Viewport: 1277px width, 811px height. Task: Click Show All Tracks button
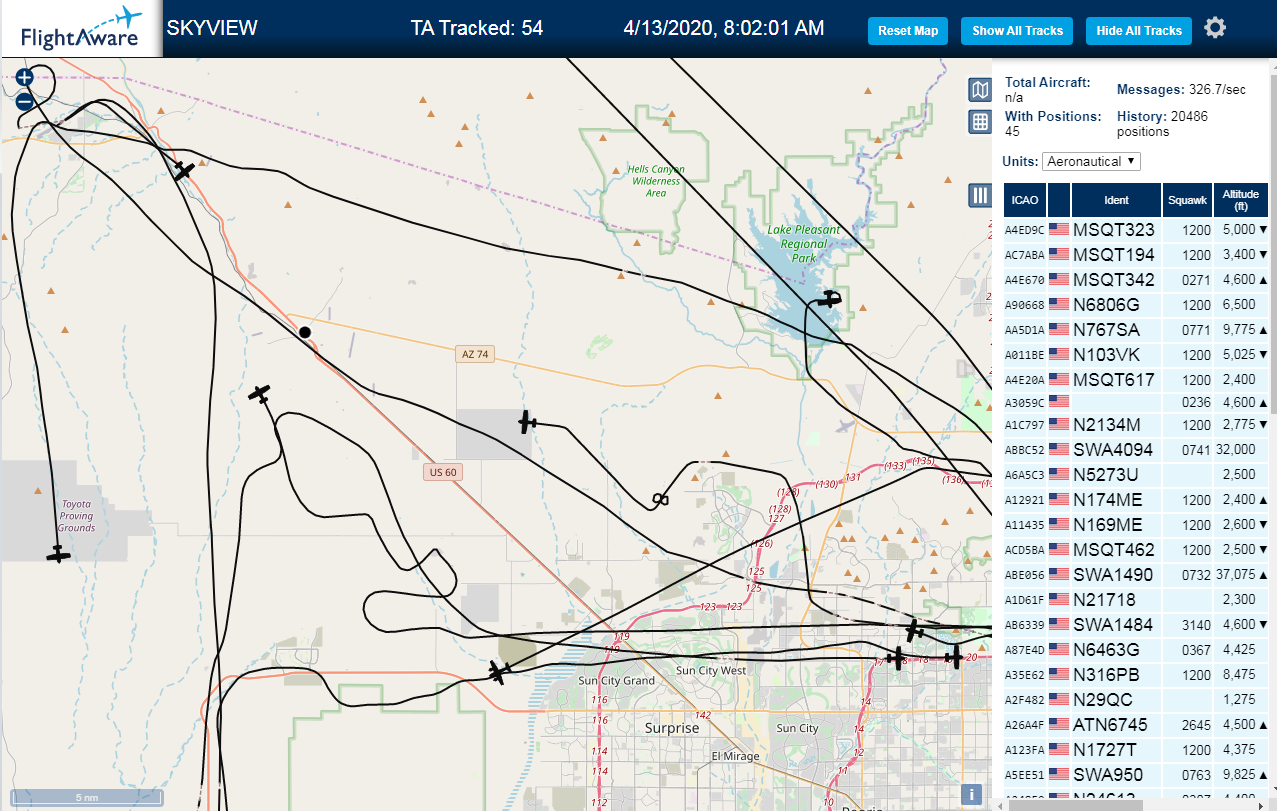(1017, 31)
